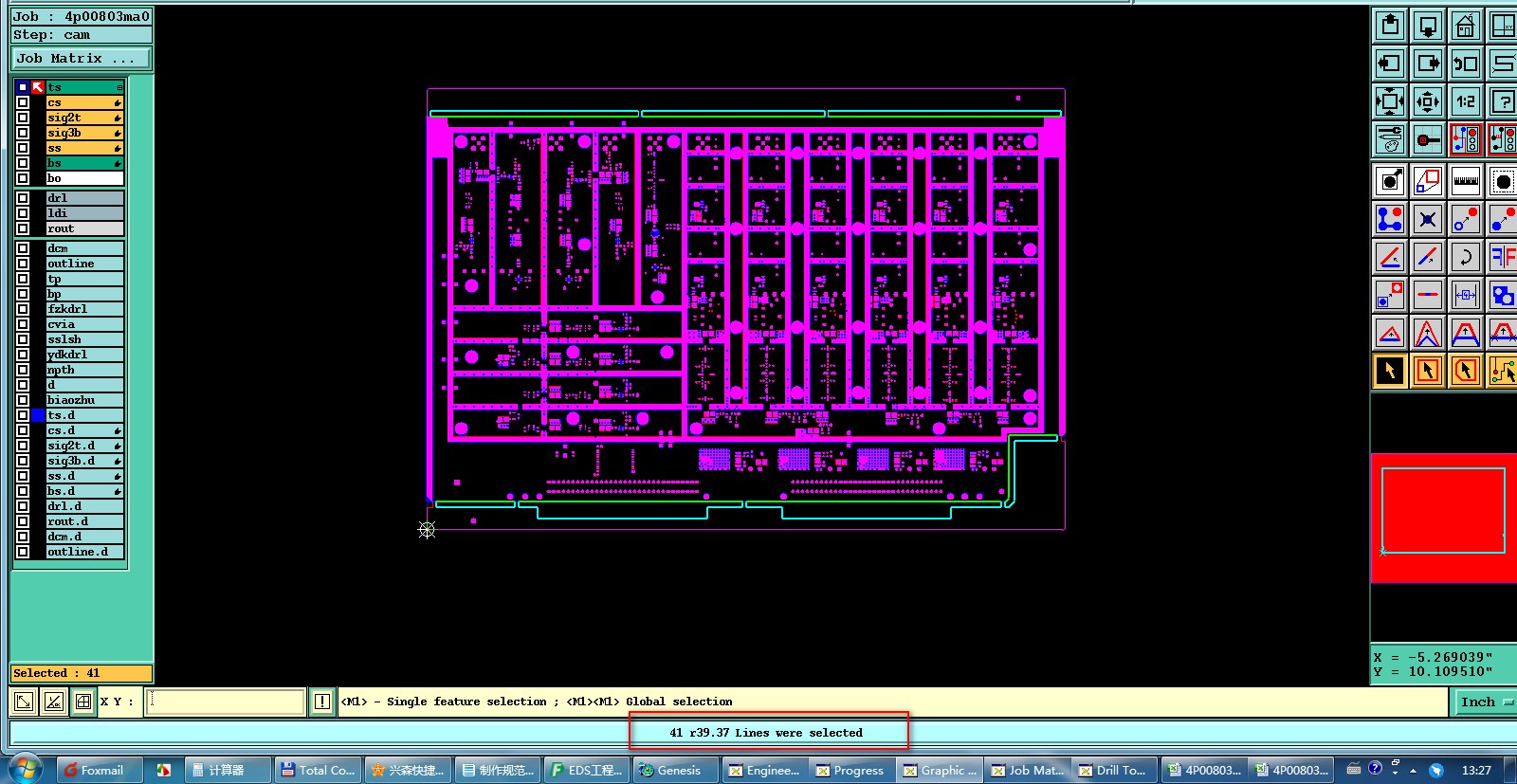Click the red overview thumbnail panel

(x=1443, y=518)
